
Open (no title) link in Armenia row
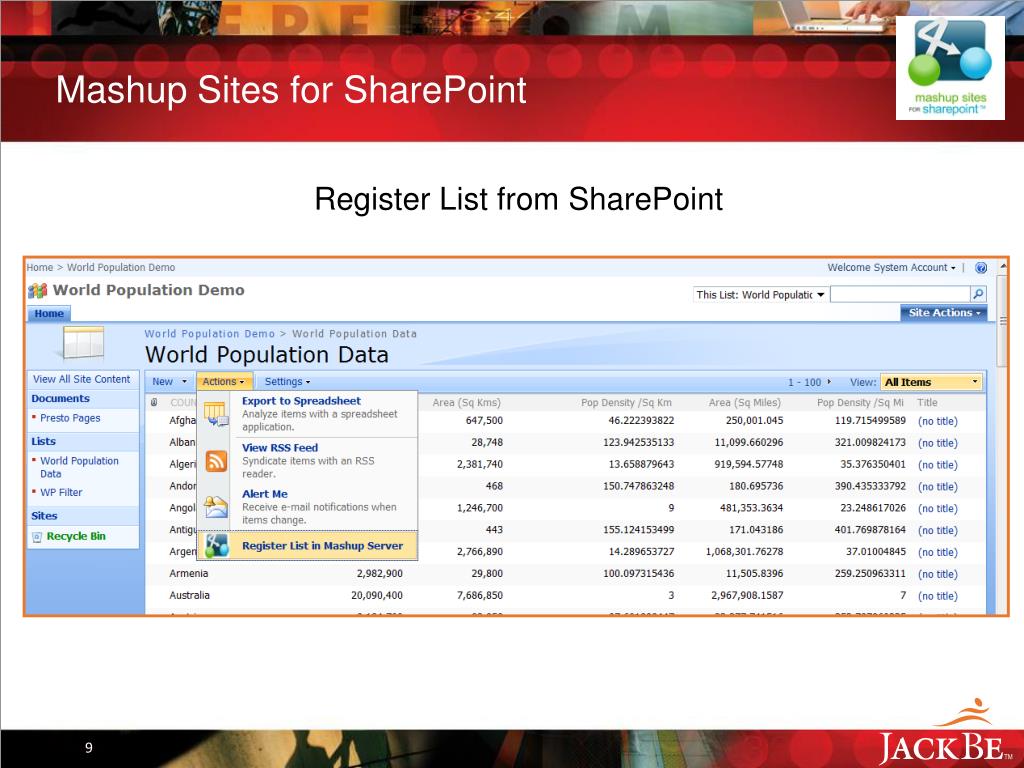(x=937, y=574)
